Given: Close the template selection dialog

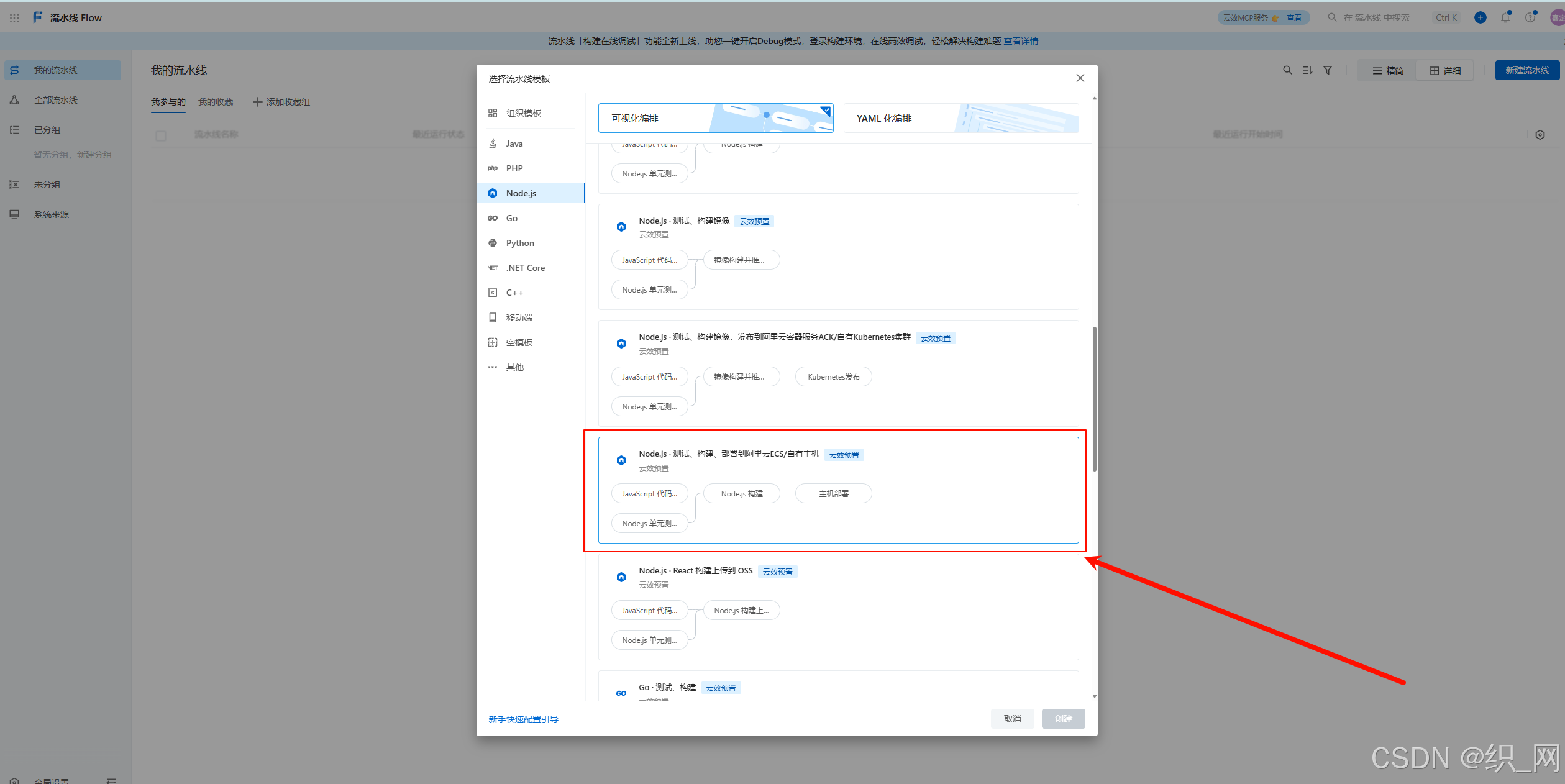Looking at the screenshot, I should click(1080, 78).
